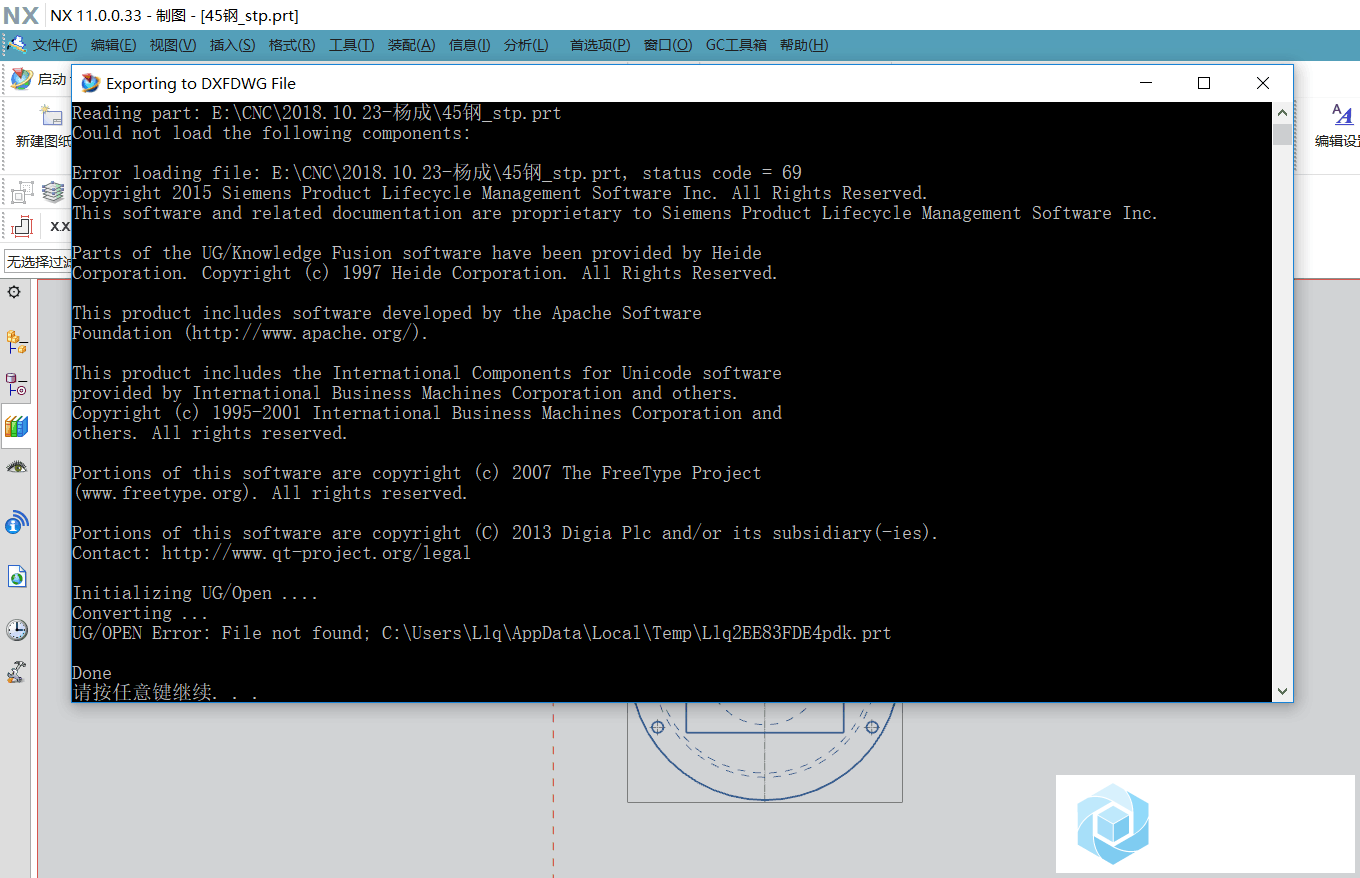Close the Exporting to DXFDWG File window

tap(1263, 83)
